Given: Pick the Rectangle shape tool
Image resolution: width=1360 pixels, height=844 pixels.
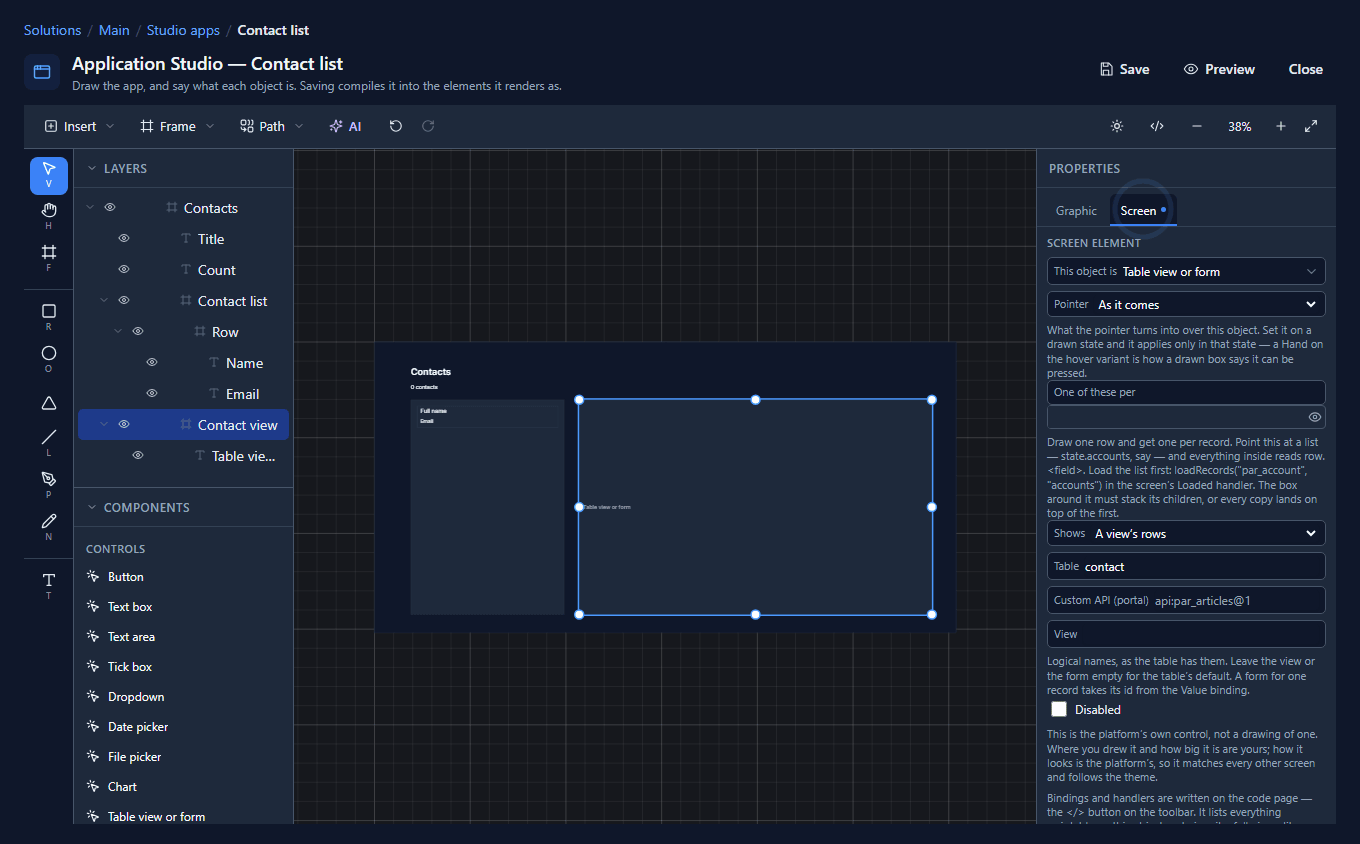Looking at the screenshot, I should click(49, 316).
